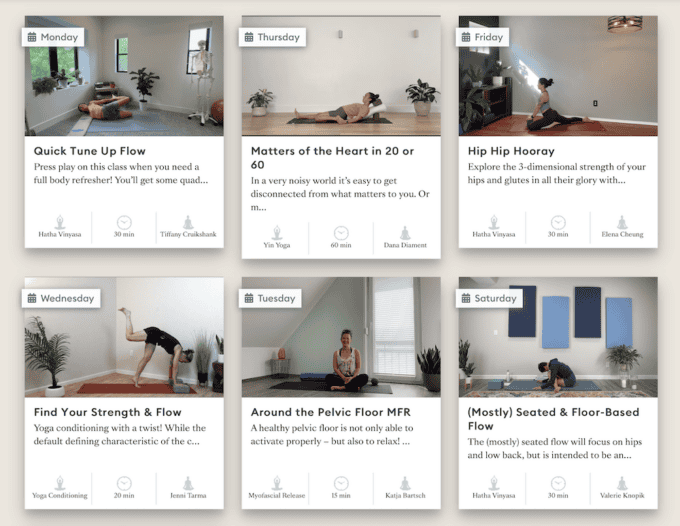This screenshot has height=526, width=680.
Task: Open the Hip Hip Hooray class title
Action: [x=511, y=151]
